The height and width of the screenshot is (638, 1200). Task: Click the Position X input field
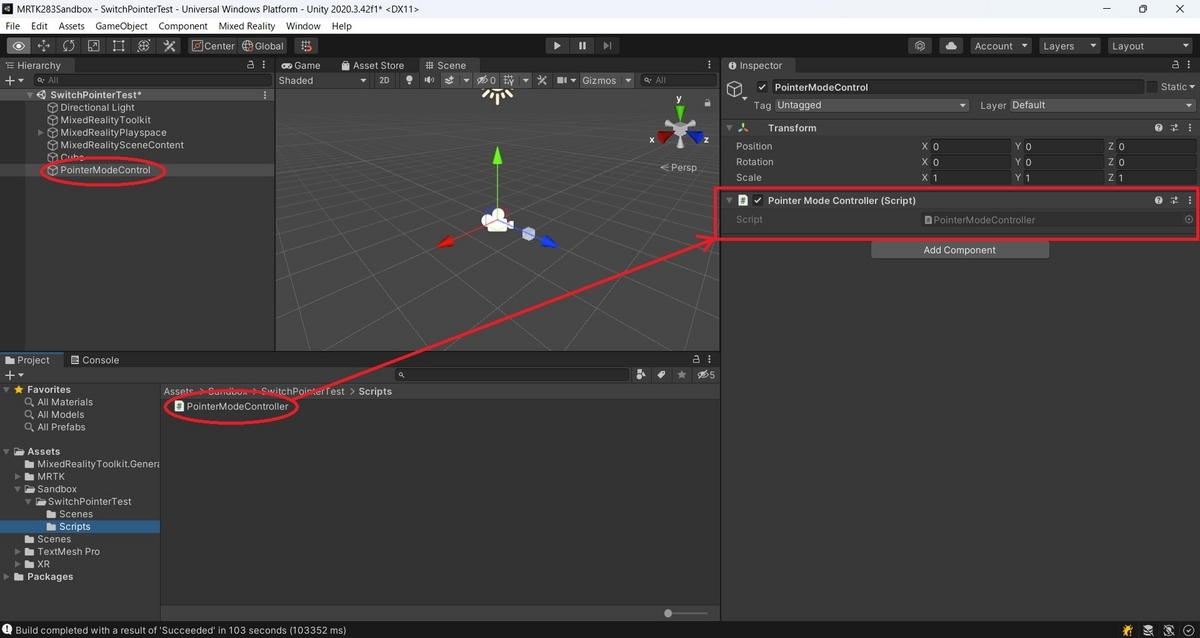[970, 146]
